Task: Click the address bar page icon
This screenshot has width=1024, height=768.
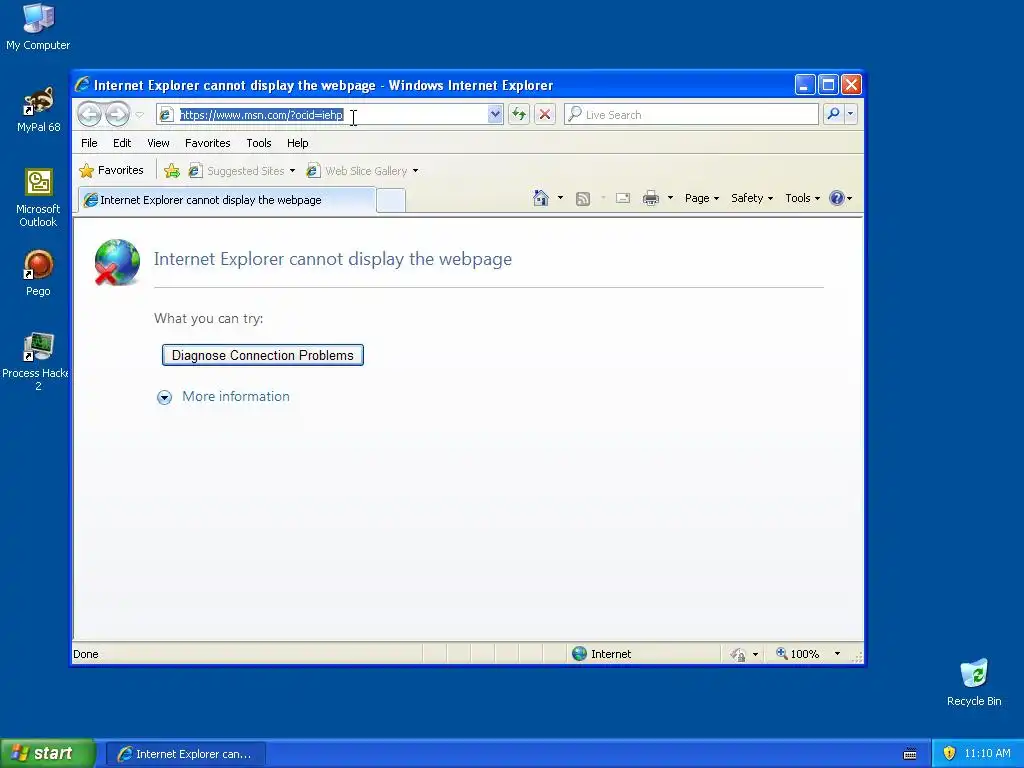Action: click(166, 115)
